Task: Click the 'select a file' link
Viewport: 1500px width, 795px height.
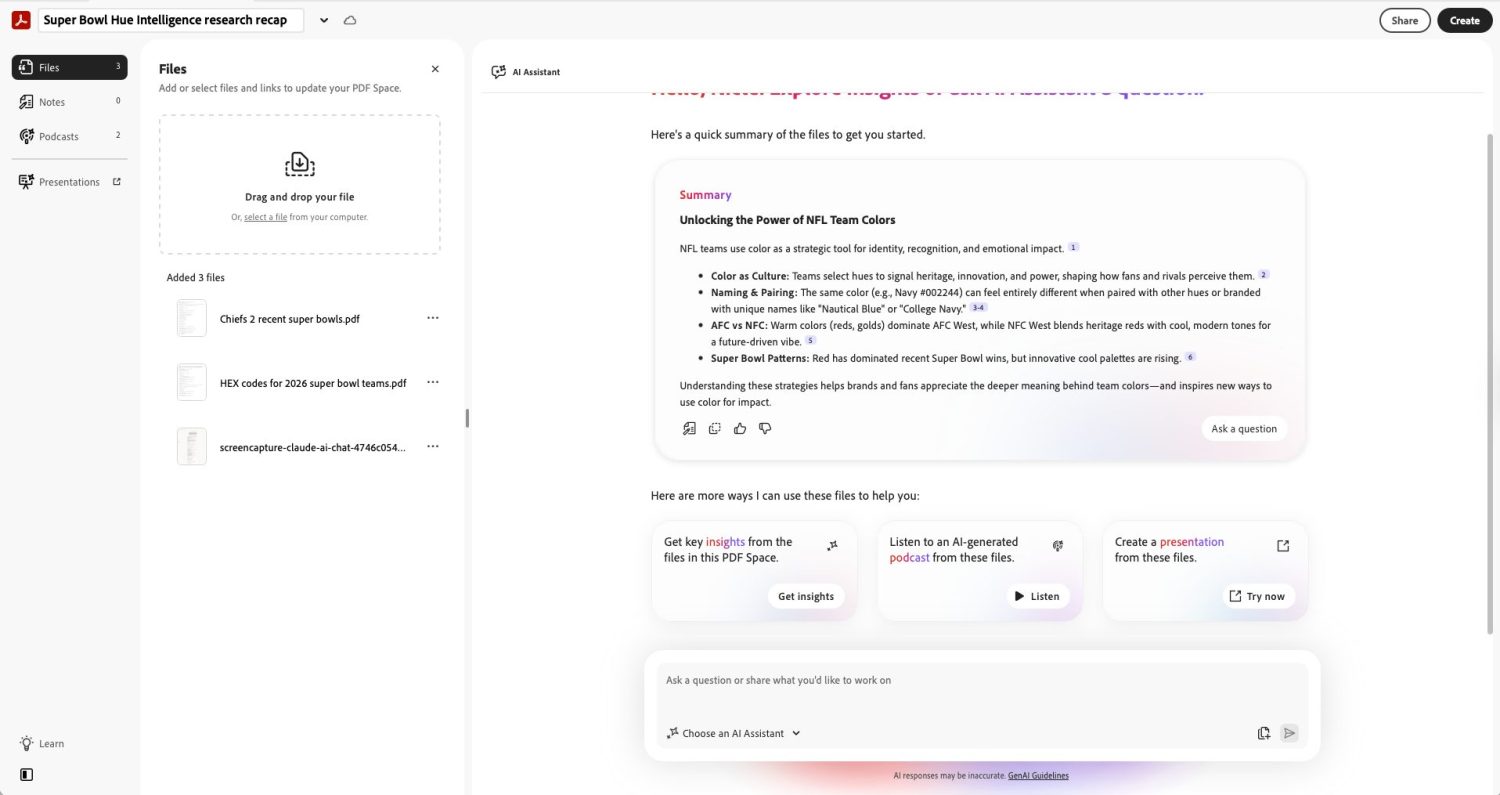Action: (265, 217)
